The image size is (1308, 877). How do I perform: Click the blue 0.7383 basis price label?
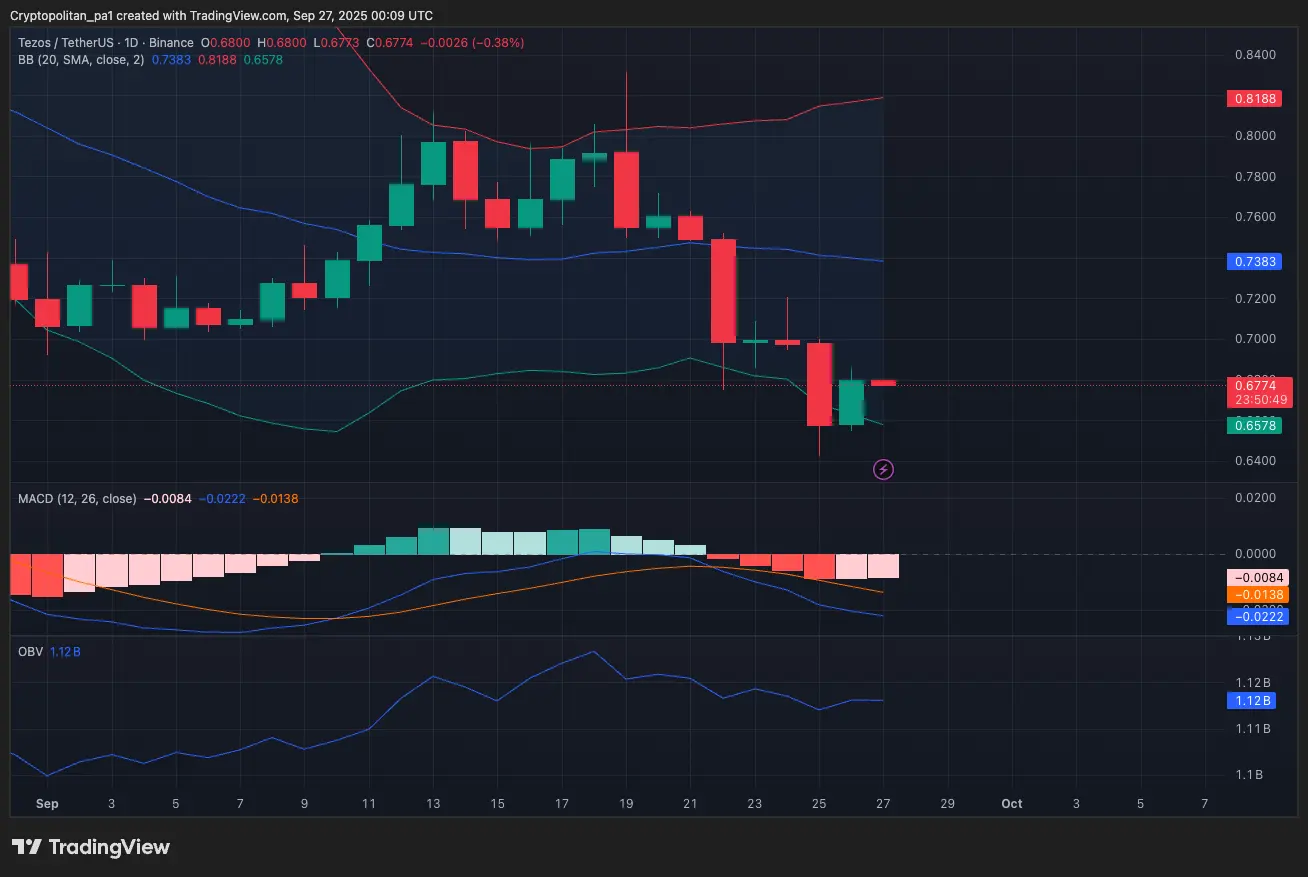1254,262
